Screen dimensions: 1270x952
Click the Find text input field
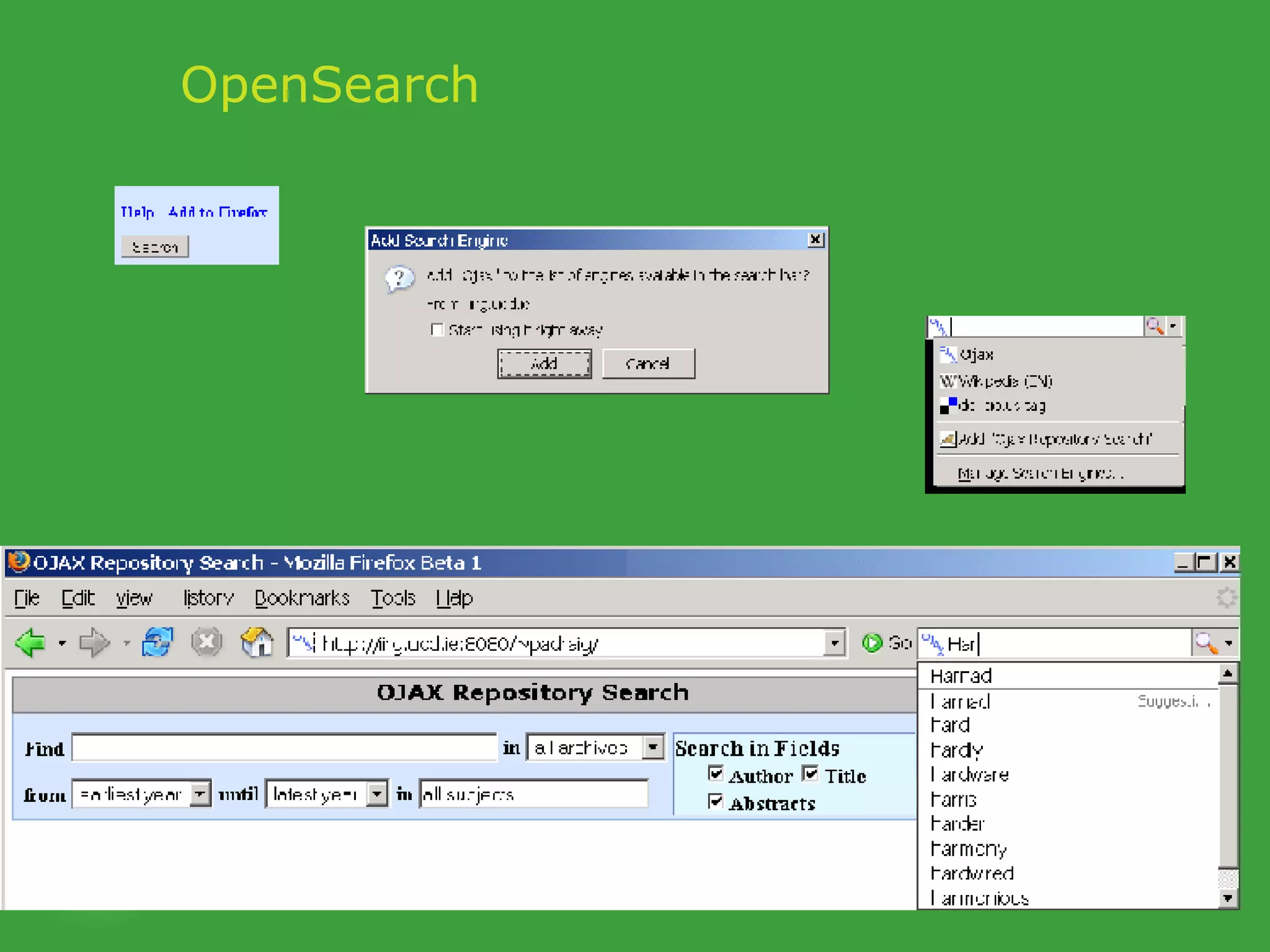click(285, 747)
